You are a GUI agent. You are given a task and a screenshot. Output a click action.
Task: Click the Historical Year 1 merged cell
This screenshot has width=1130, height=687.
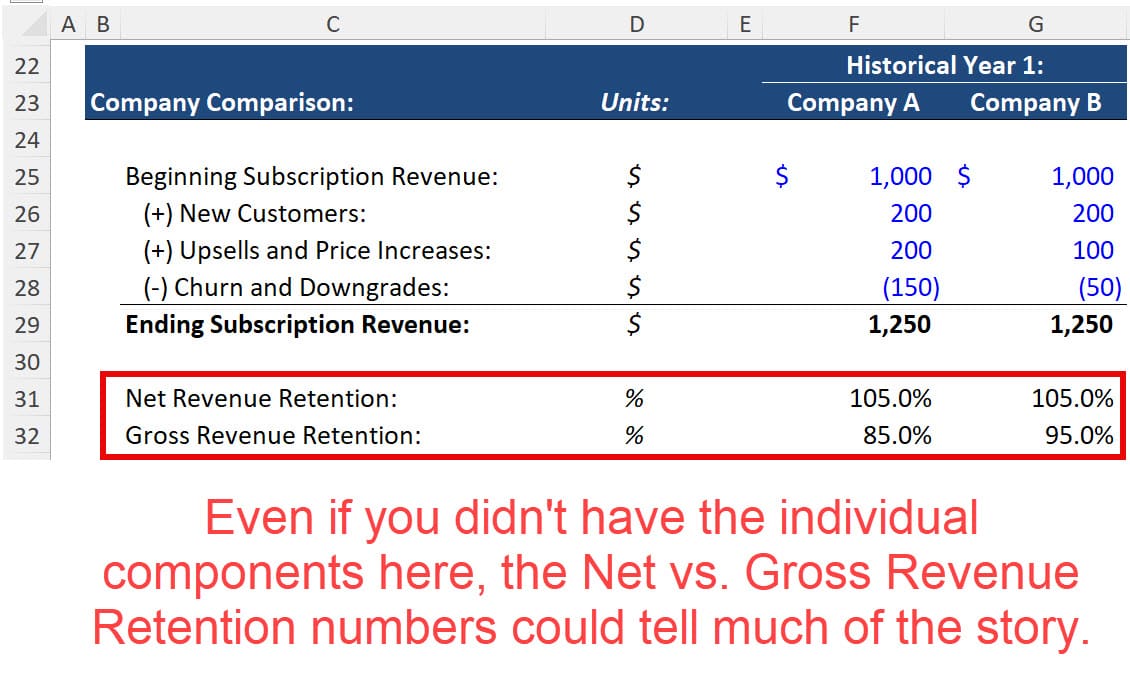[x=944, y=64]
